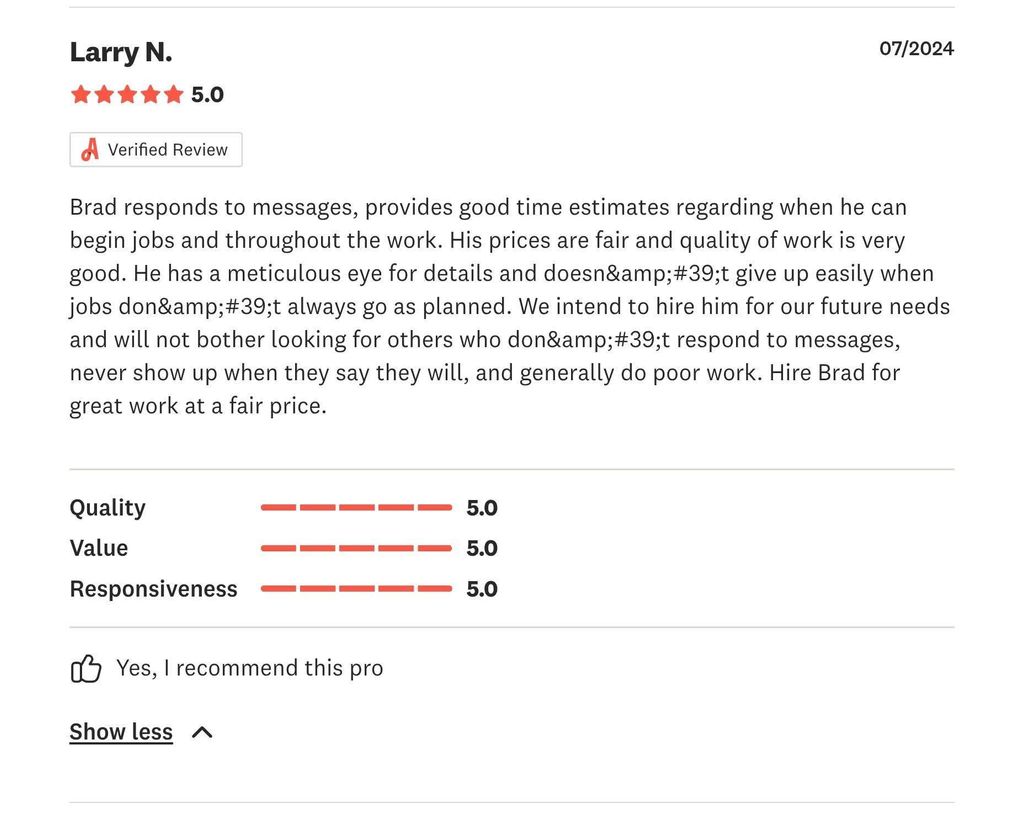The width and height of the screenshot is (1024, 835).
Task: Click the Quality 5.0 score value
Action: pyautogui.click(x=482, y=508)
